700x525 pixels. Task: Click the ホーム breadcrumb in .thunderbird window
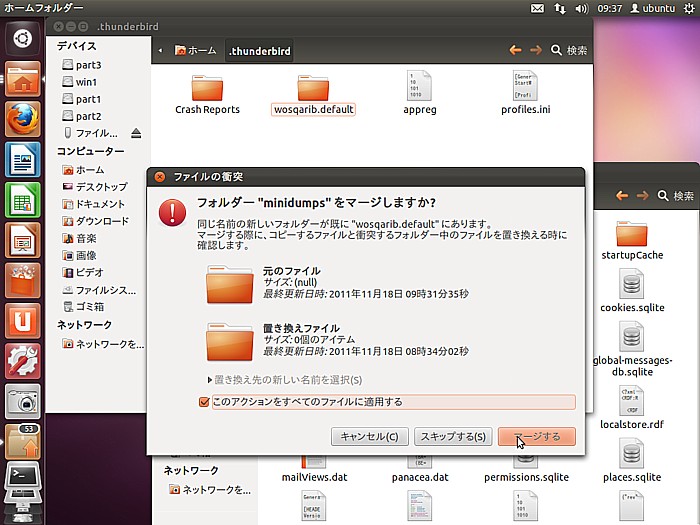pos(196,51)
